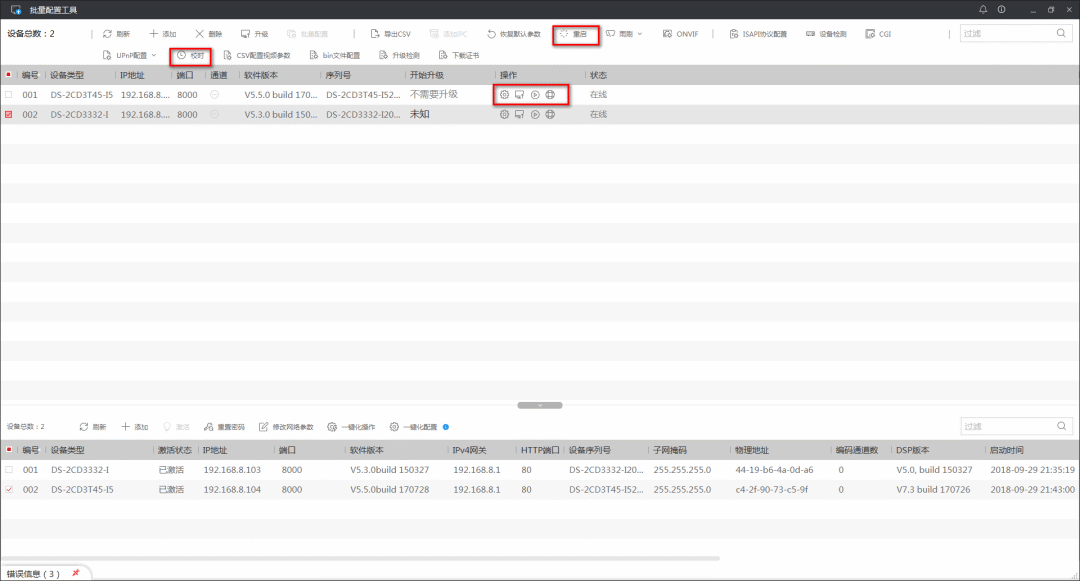Click the horizontal scrollbar below the lower table
1080x581 pixels.
click(360, 558)
